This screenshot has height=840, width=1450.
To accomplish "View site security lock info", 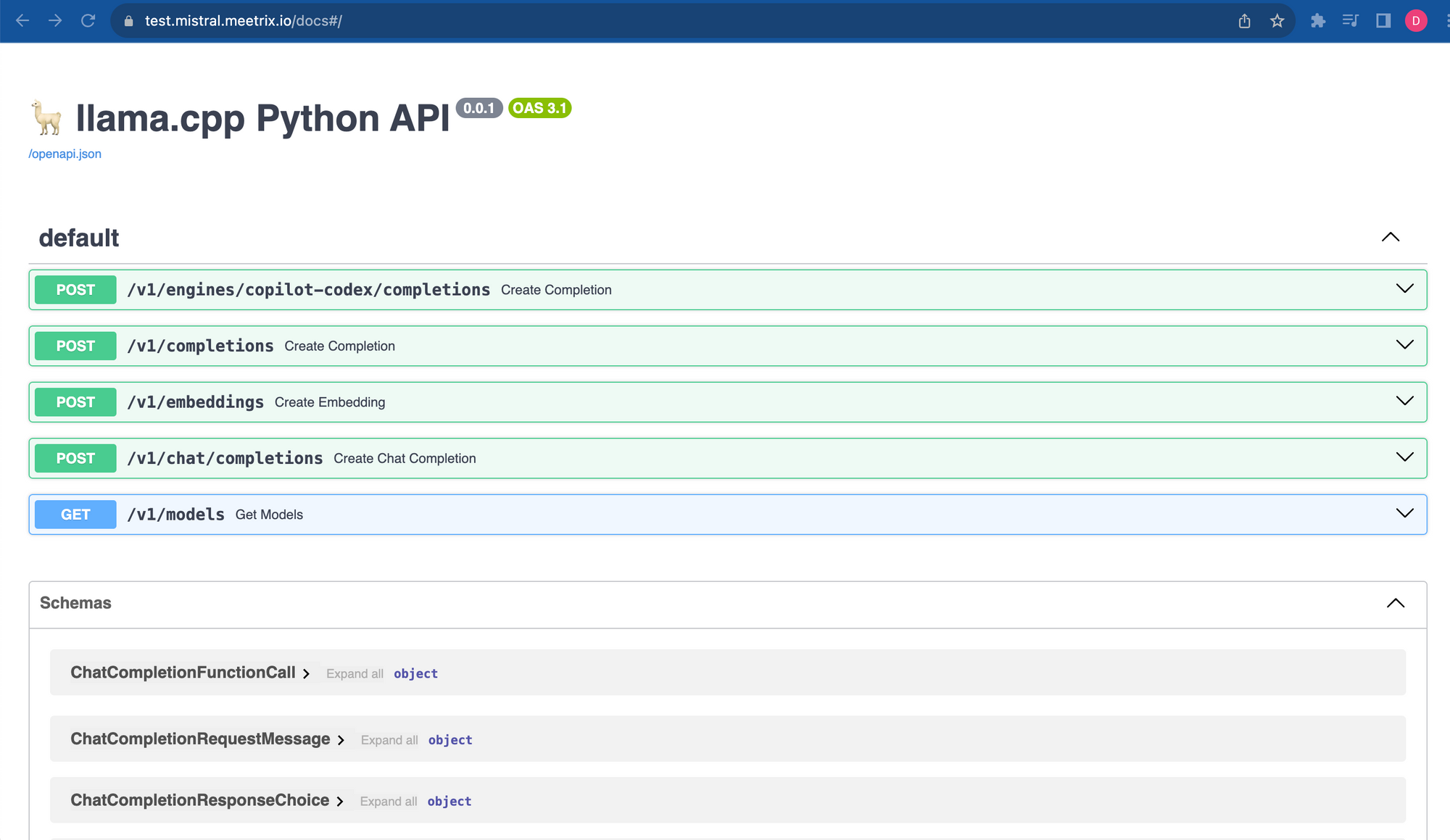I will coord(129,21).
